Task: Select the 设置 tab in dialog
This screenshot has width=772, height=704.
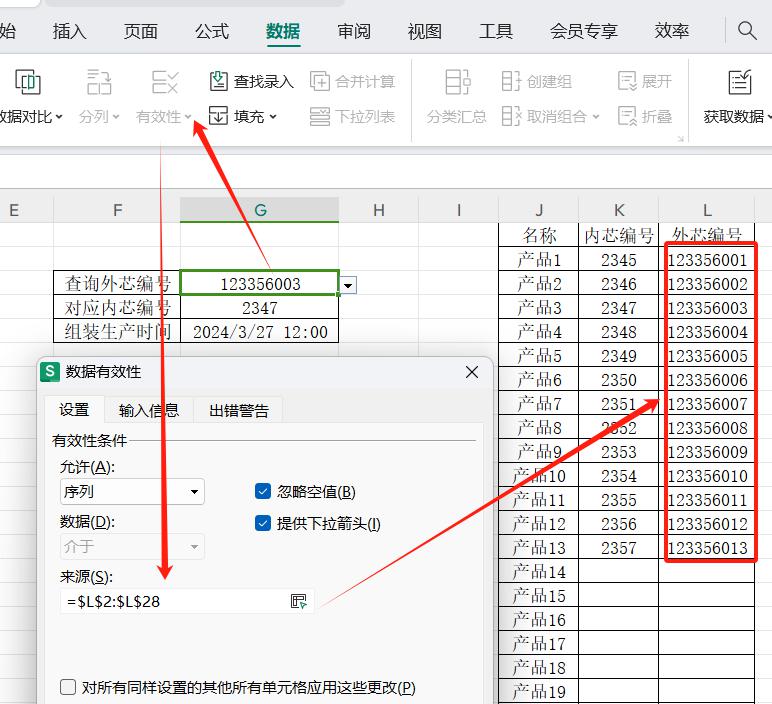Action: [74, 410]
